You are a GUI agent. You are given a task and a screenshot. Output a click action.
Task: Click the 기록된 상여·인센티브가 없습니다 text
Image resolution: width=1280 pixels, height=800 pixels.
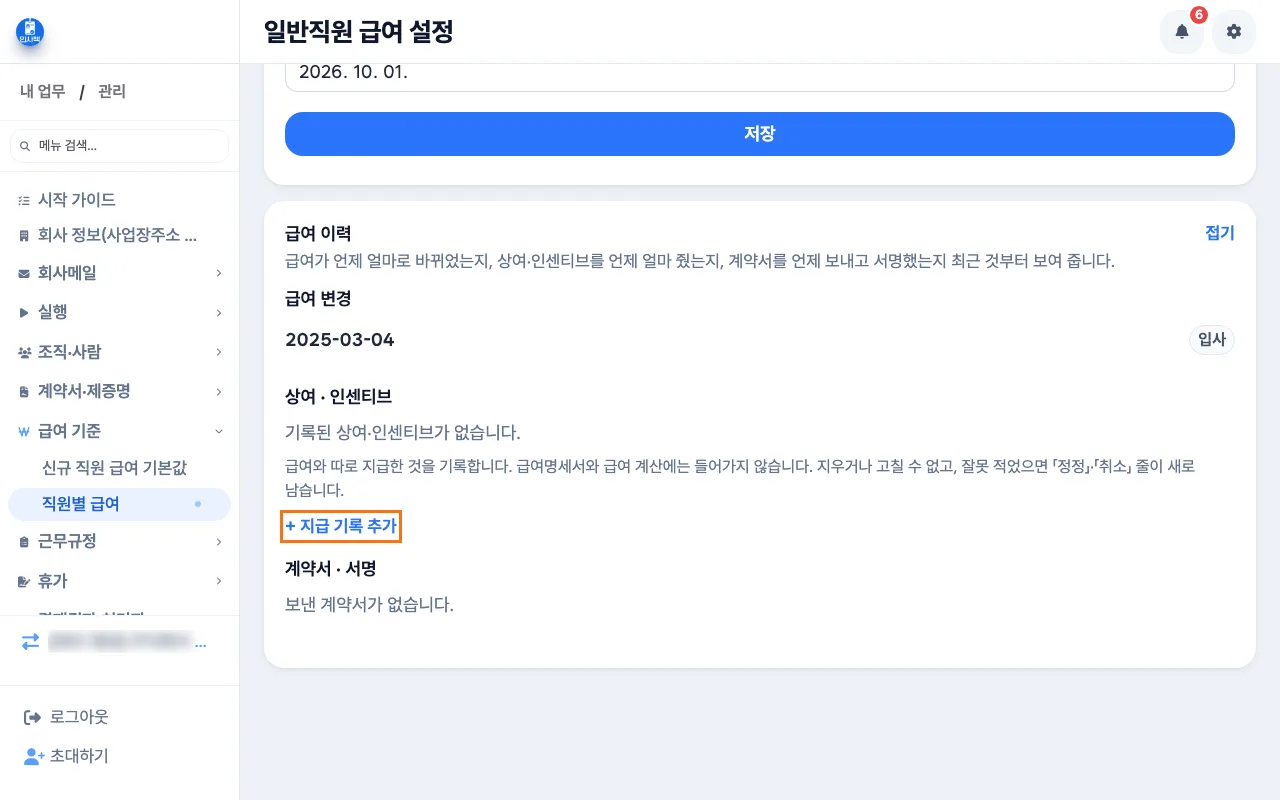(x=403, y=433)
